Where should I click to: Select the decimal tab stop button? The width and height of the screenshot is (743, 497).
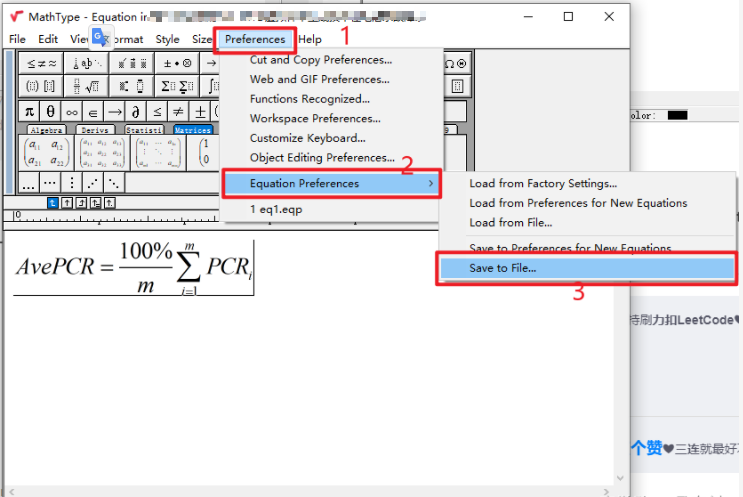[109, 203]
